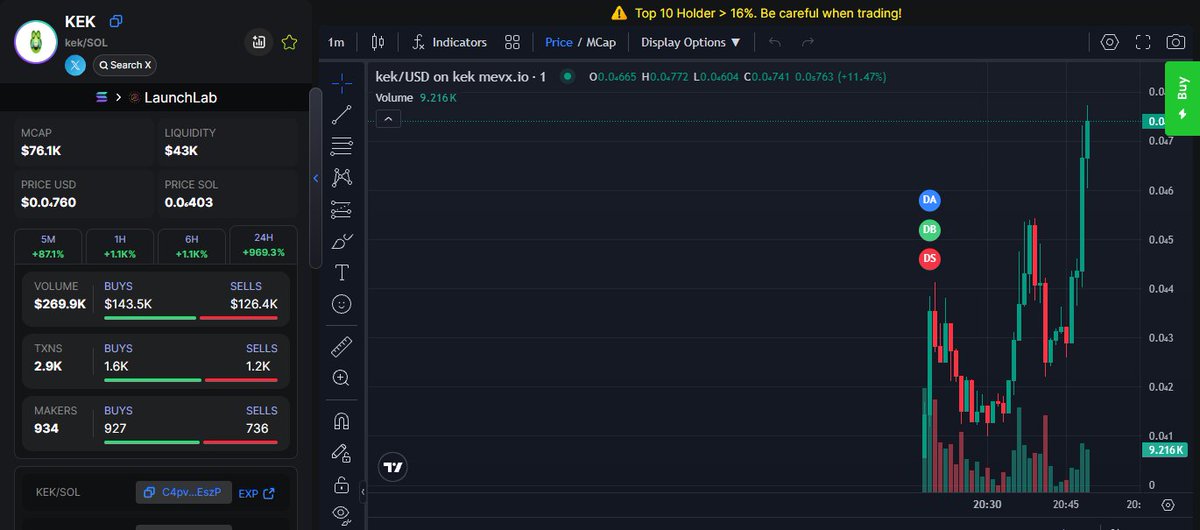Viewport: 1200px width, 530px height.
Task: Click the DS chart marker
Action: [x=930, y=260]
